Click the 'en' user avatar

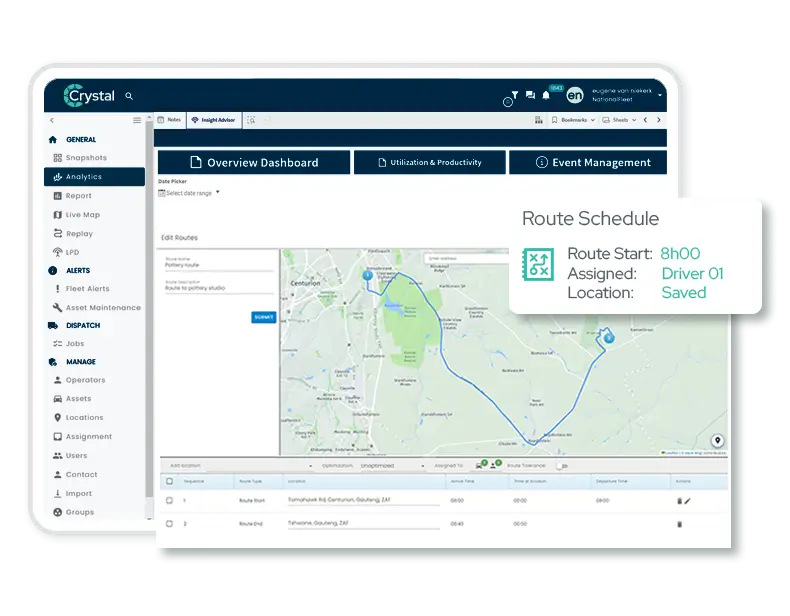click(x=574, y=95)
